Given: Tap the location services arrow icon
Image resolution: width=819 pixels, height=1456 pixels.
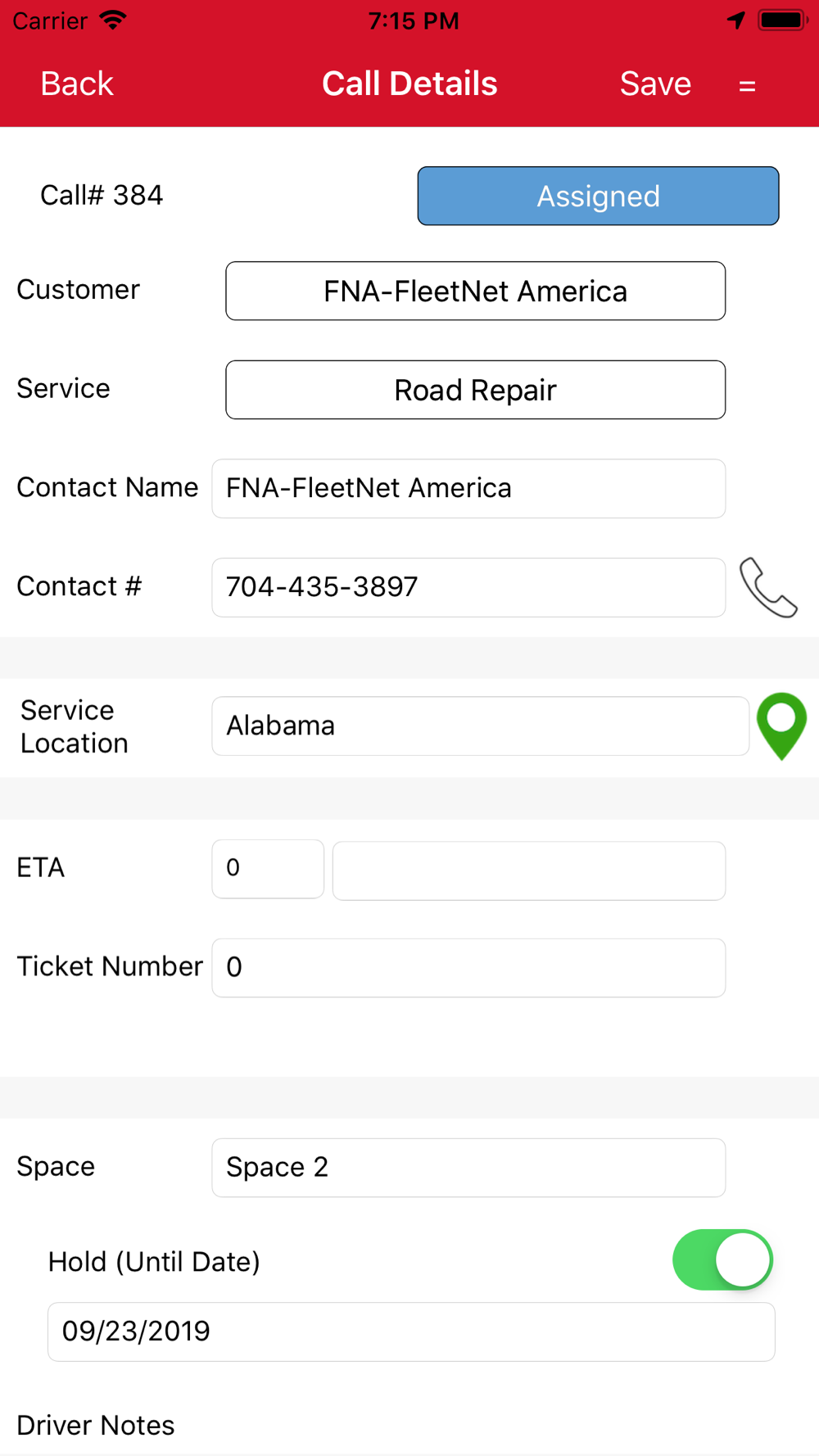Looking at the screenshot, I should [x=736, y=20].
